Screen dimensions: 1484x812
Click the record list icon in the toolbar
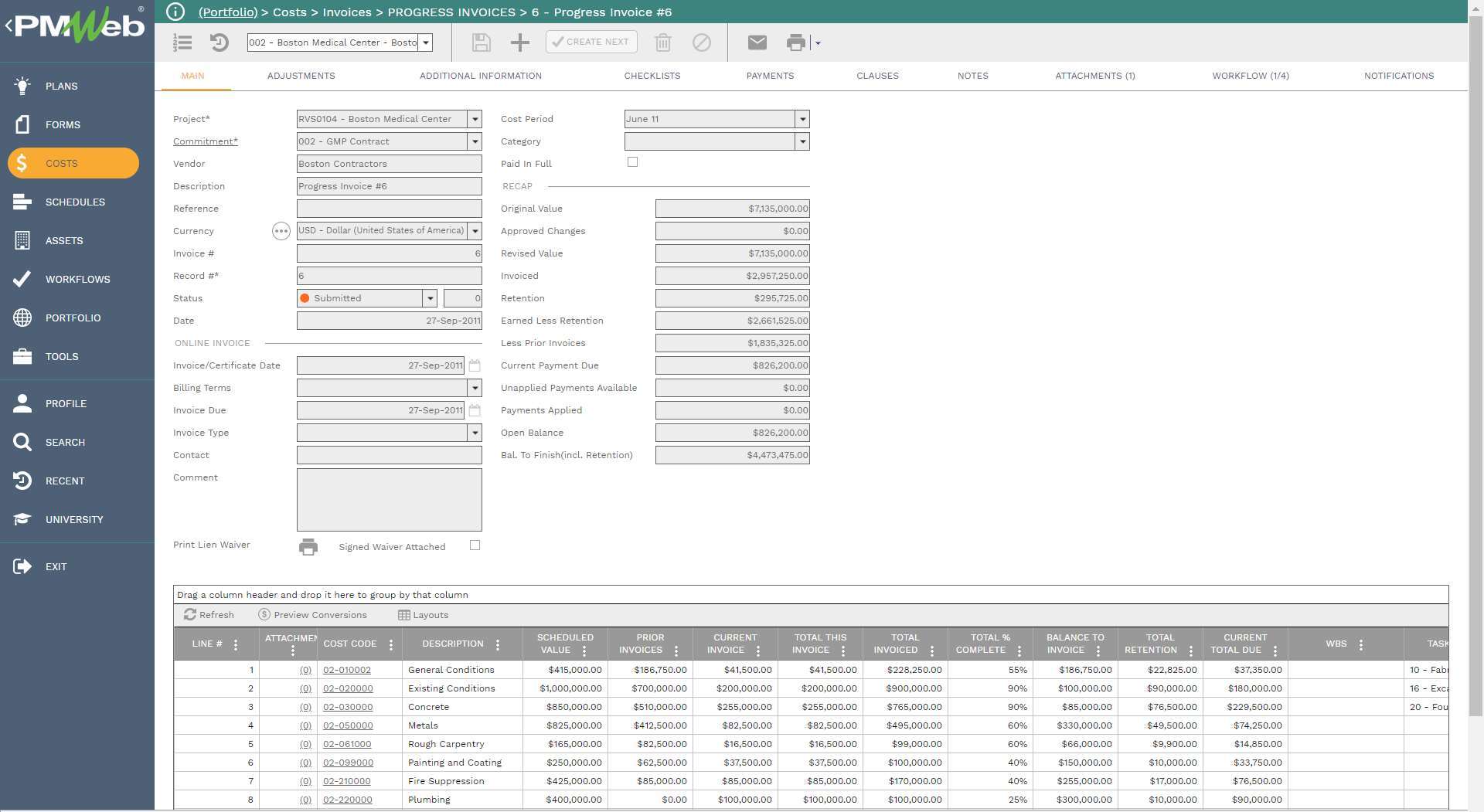pos(182,42)
